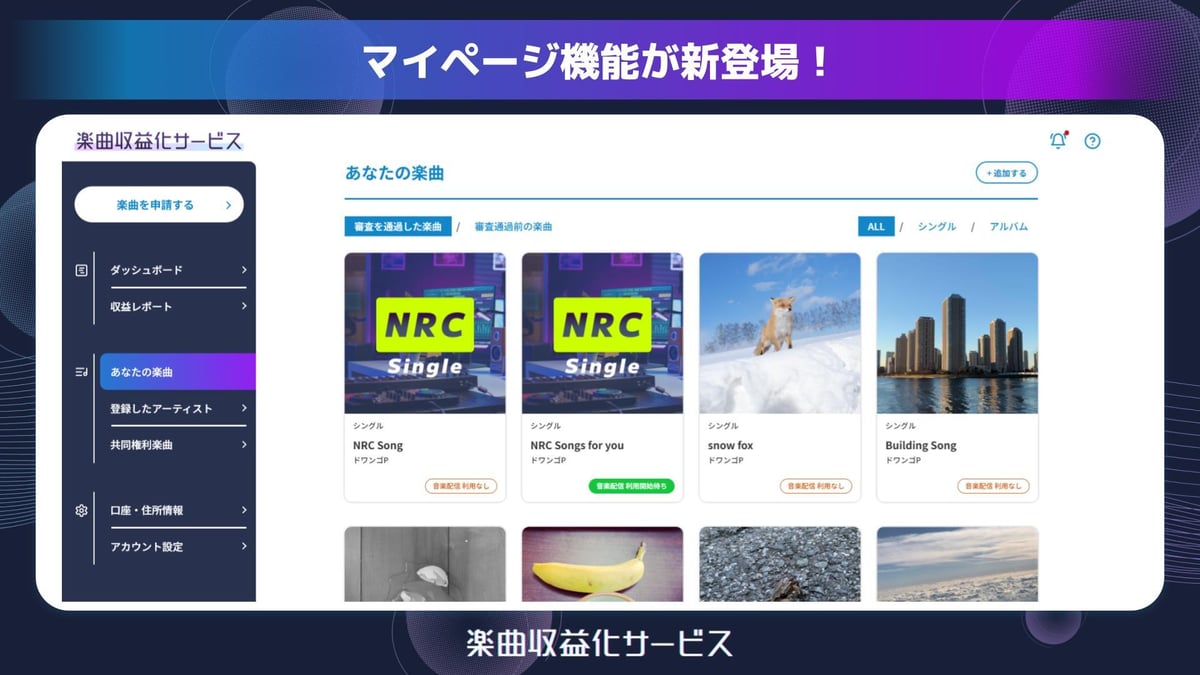Expand the ダッシュボード chevron

pos(243,270)
